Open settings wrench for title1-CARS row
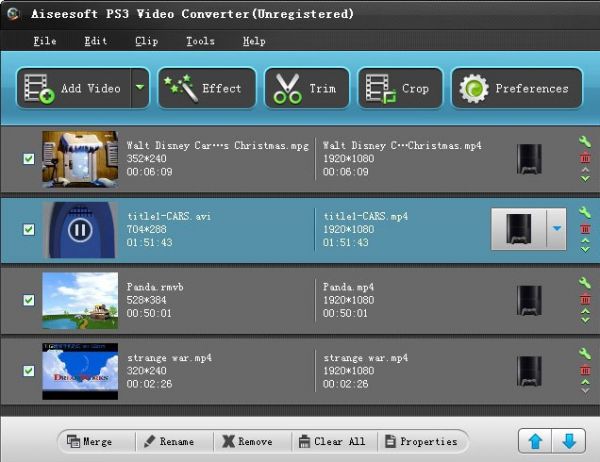The width and height of the screenshot is (600, 462). coord(585,212)
